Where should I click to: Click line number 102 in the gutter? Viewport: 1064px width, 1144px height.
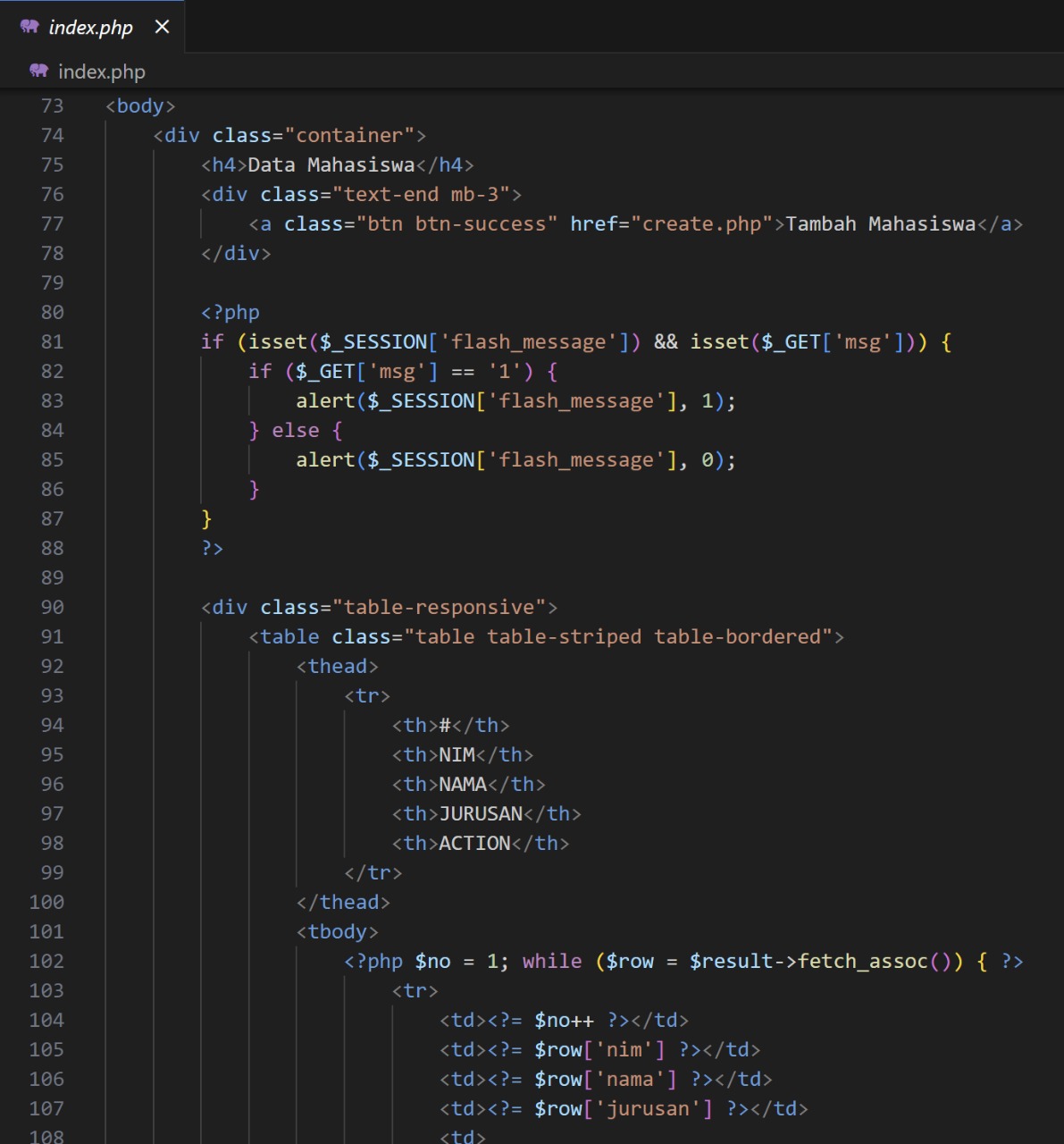[x=46, y=961]
